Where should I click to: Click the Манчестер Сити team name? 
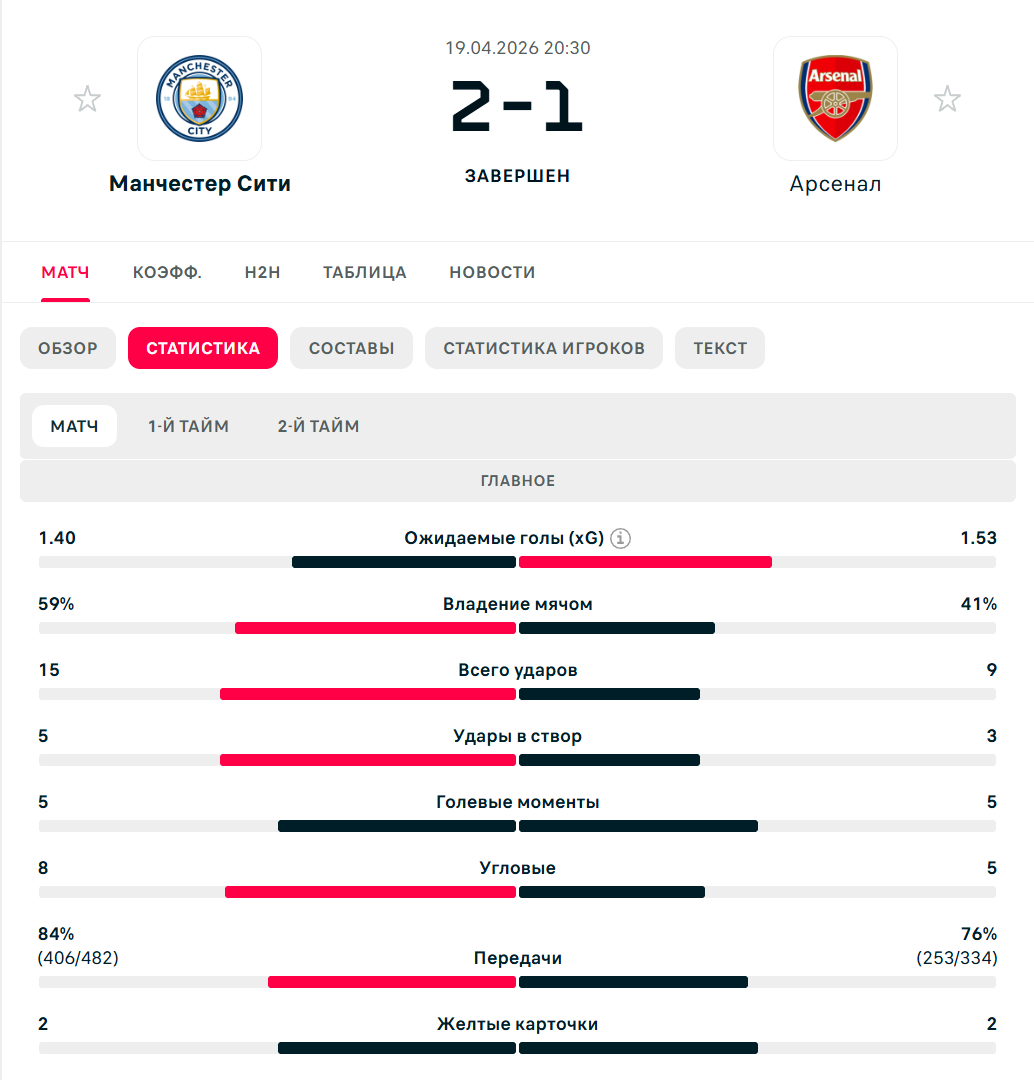(x=200, y=184)
